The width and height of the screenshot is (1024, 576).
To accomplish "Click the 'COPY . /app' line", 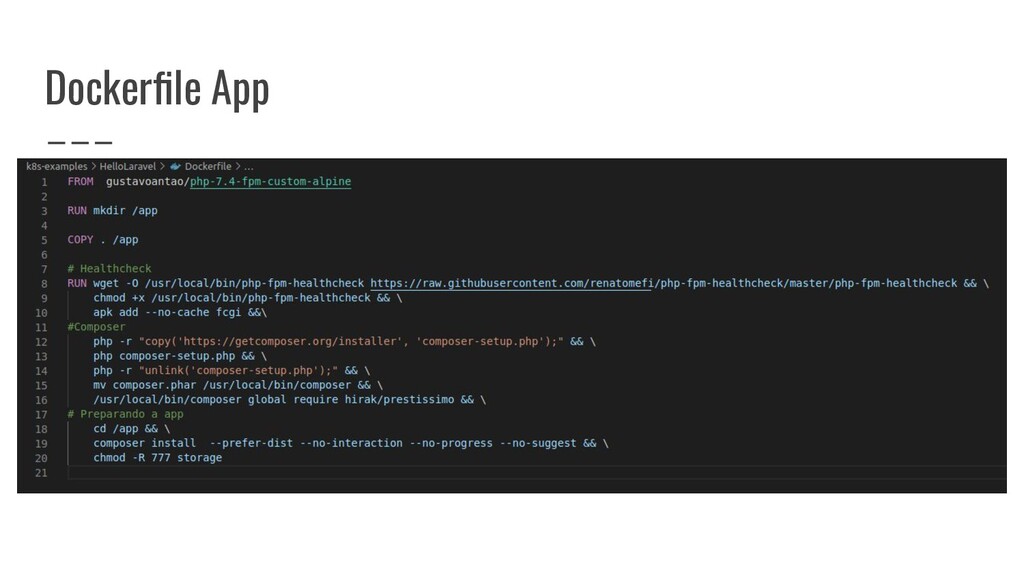I will (103, 240).
